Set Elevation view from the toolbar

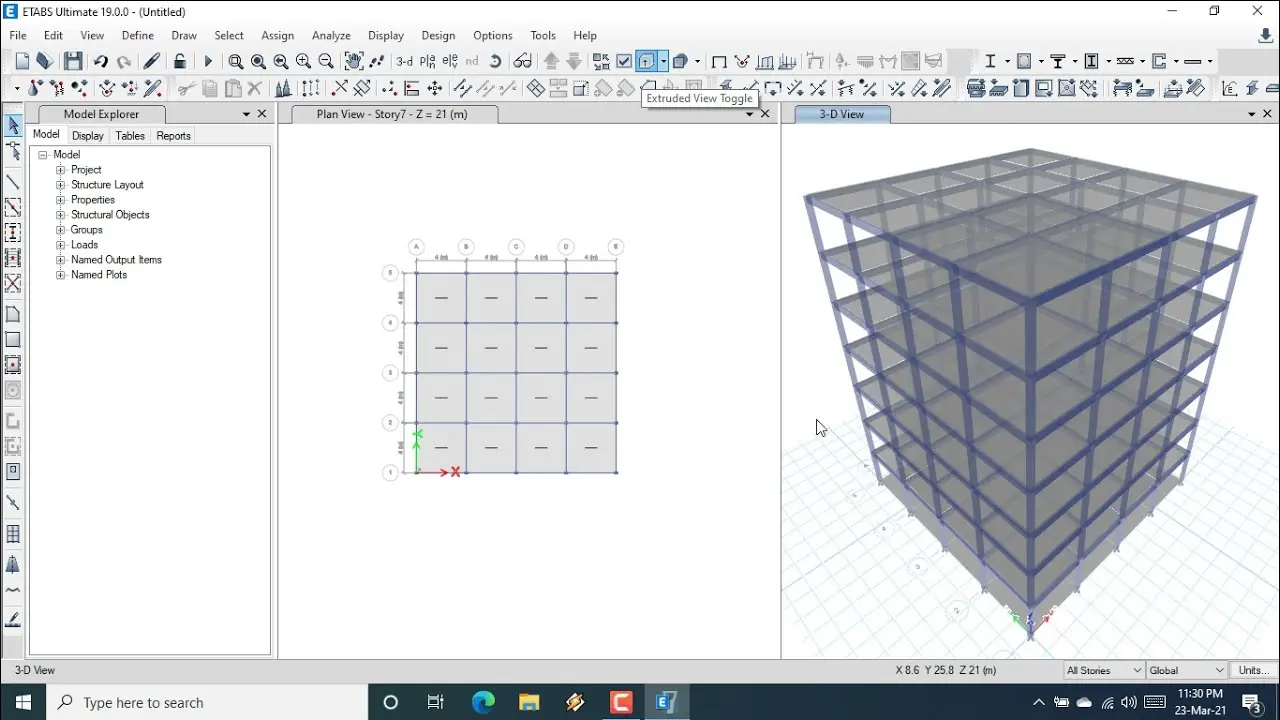(450, 62)
